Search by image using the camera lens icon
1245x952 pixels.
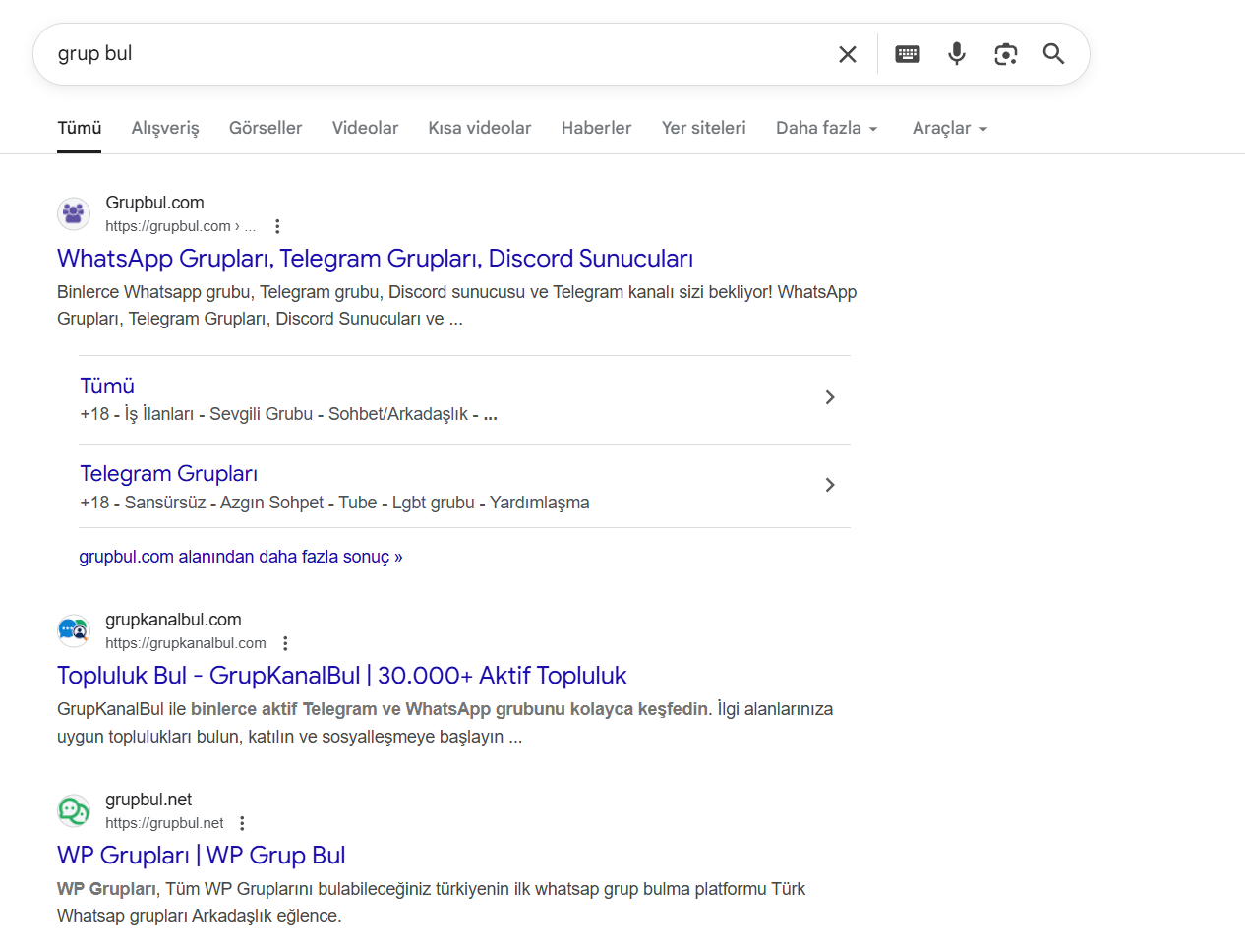tap(1005, 54)
